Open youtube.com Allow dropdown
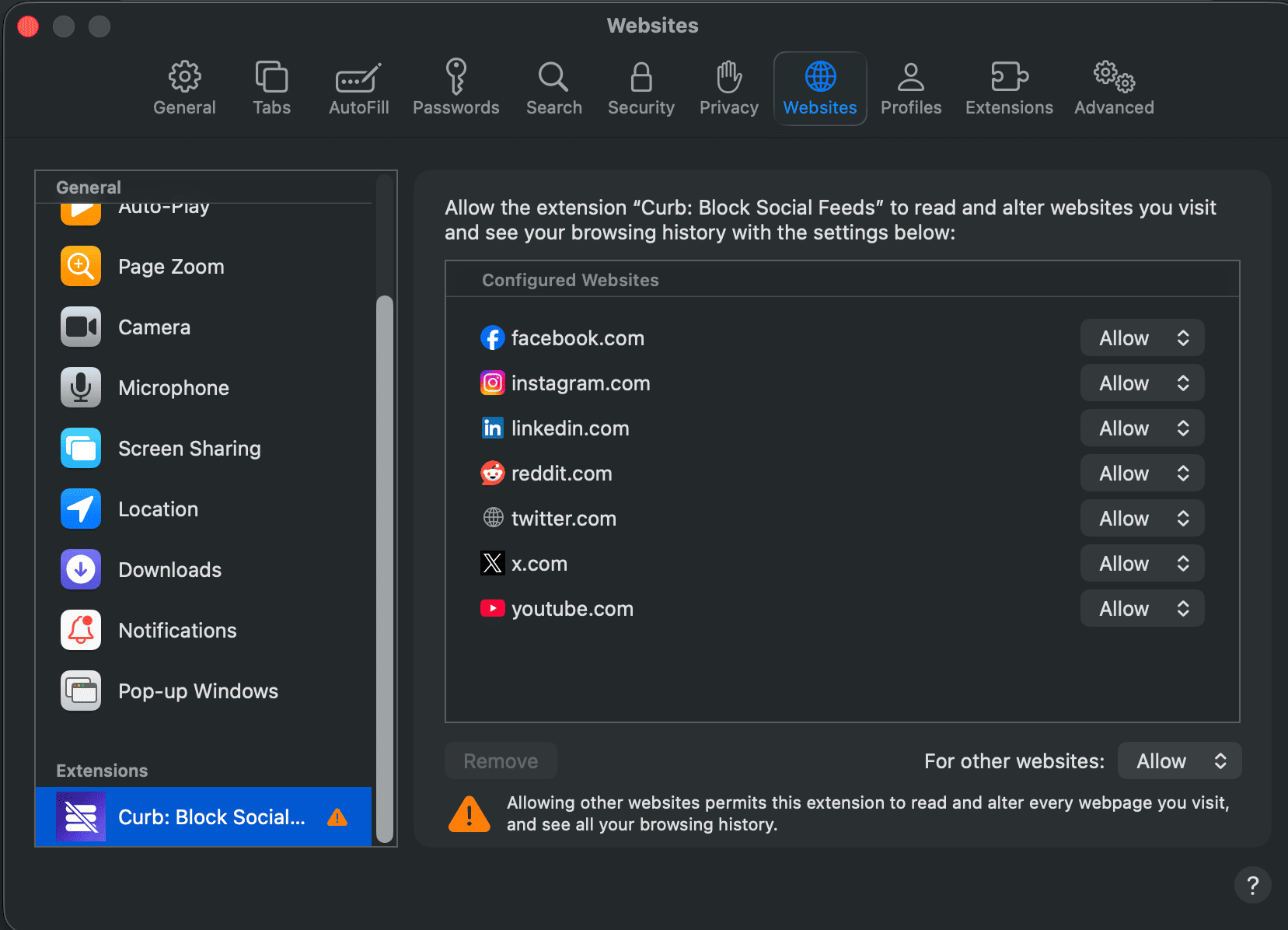This screenshot has width=1288, height=930. click(x=1142, y=609)
